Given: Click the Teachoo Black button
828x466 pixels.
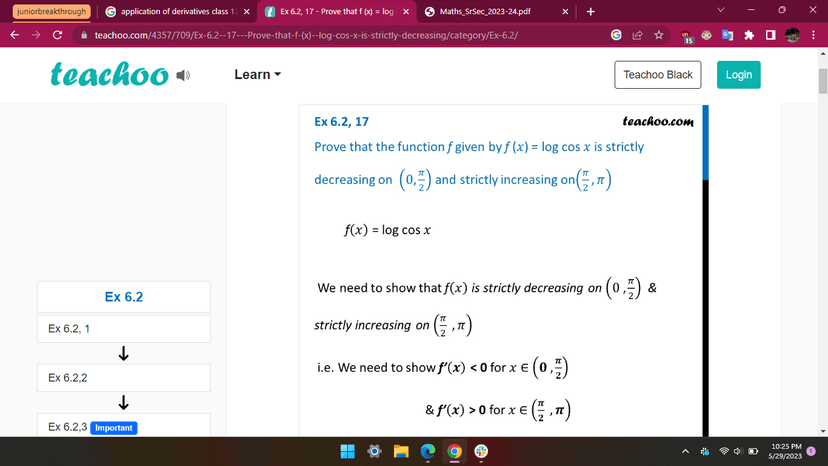Looking at the screenshot, I should (657, 75).
